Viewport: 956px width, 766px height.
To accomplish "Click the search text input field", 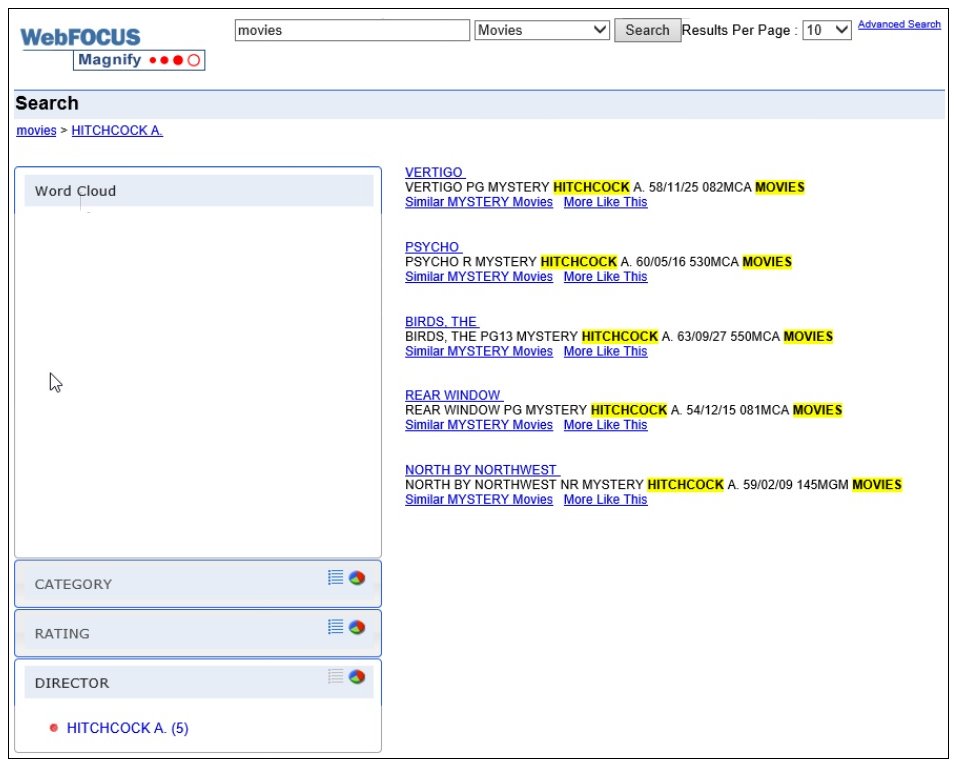I will coord(351,30).
